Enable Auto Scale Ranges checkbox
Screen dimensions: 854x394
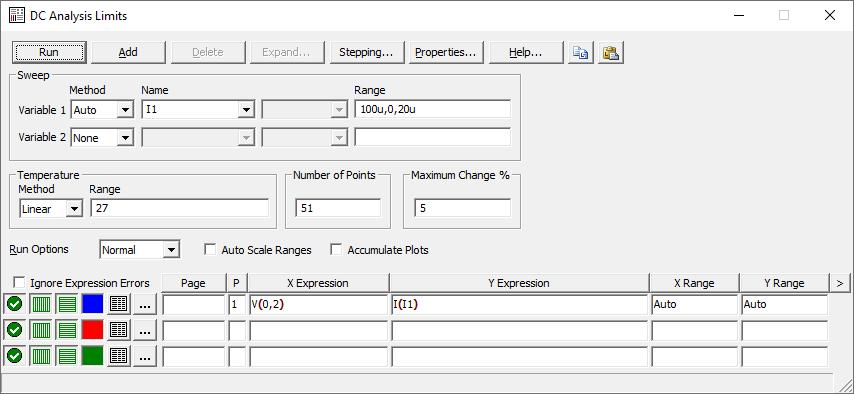click(209, 250)
